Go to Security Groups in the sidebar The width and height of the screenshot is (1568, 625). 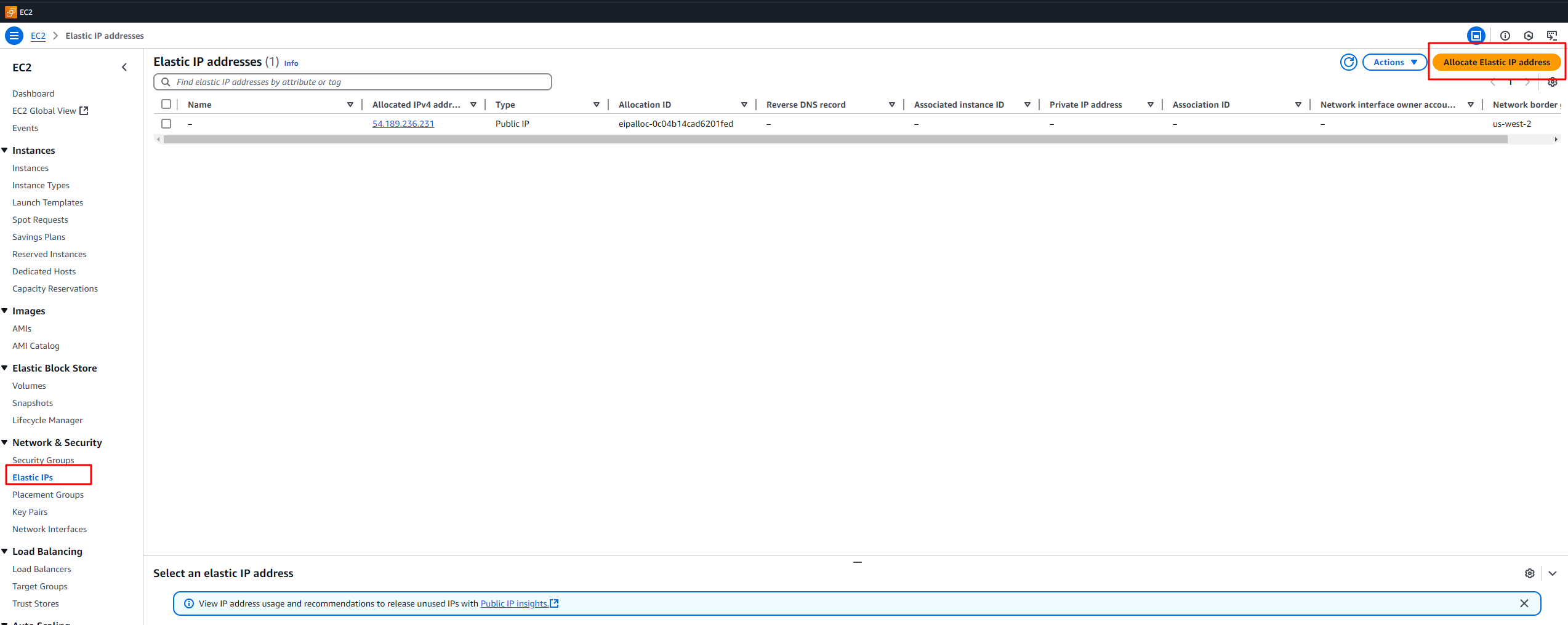[x=43, y=460]
